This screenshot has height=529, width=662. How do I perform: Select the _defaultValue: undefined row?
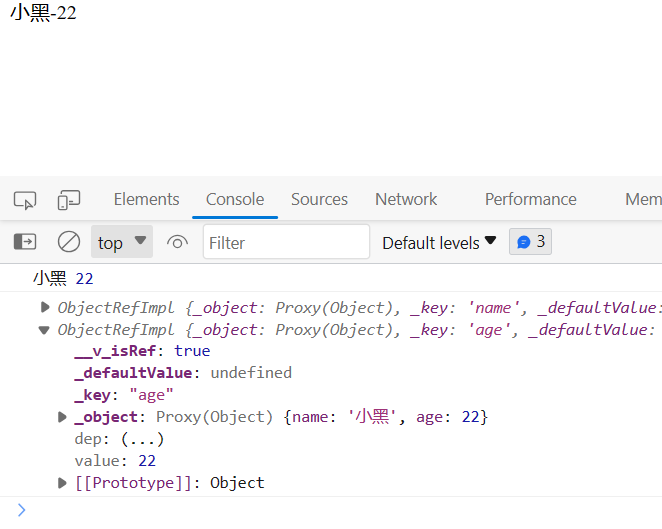183,373
